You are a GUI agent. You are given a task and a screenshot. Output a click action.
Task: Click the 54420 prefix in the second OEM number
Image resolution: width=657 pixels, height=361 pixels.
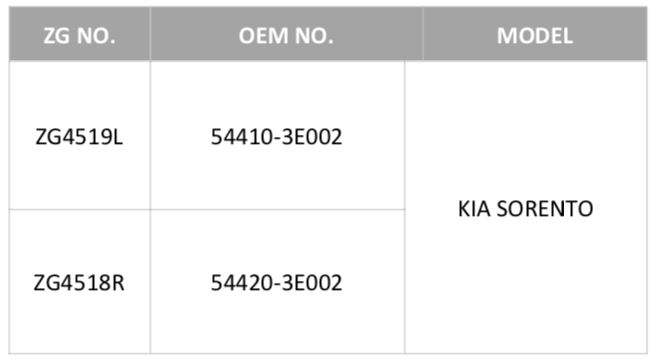(x=242, y=283)
